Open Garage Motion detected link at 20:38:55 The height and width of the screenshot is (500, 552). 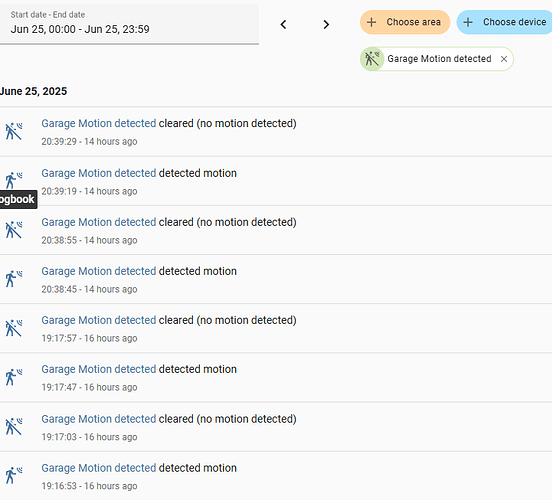click(x=99, y=222)
